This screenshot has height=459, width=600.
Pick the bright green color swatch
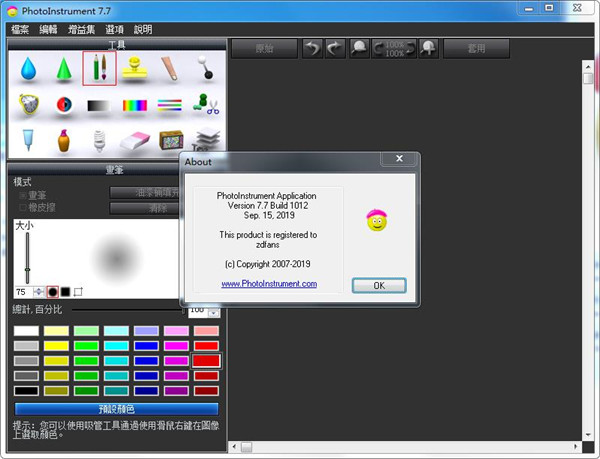tap(86, 346)
